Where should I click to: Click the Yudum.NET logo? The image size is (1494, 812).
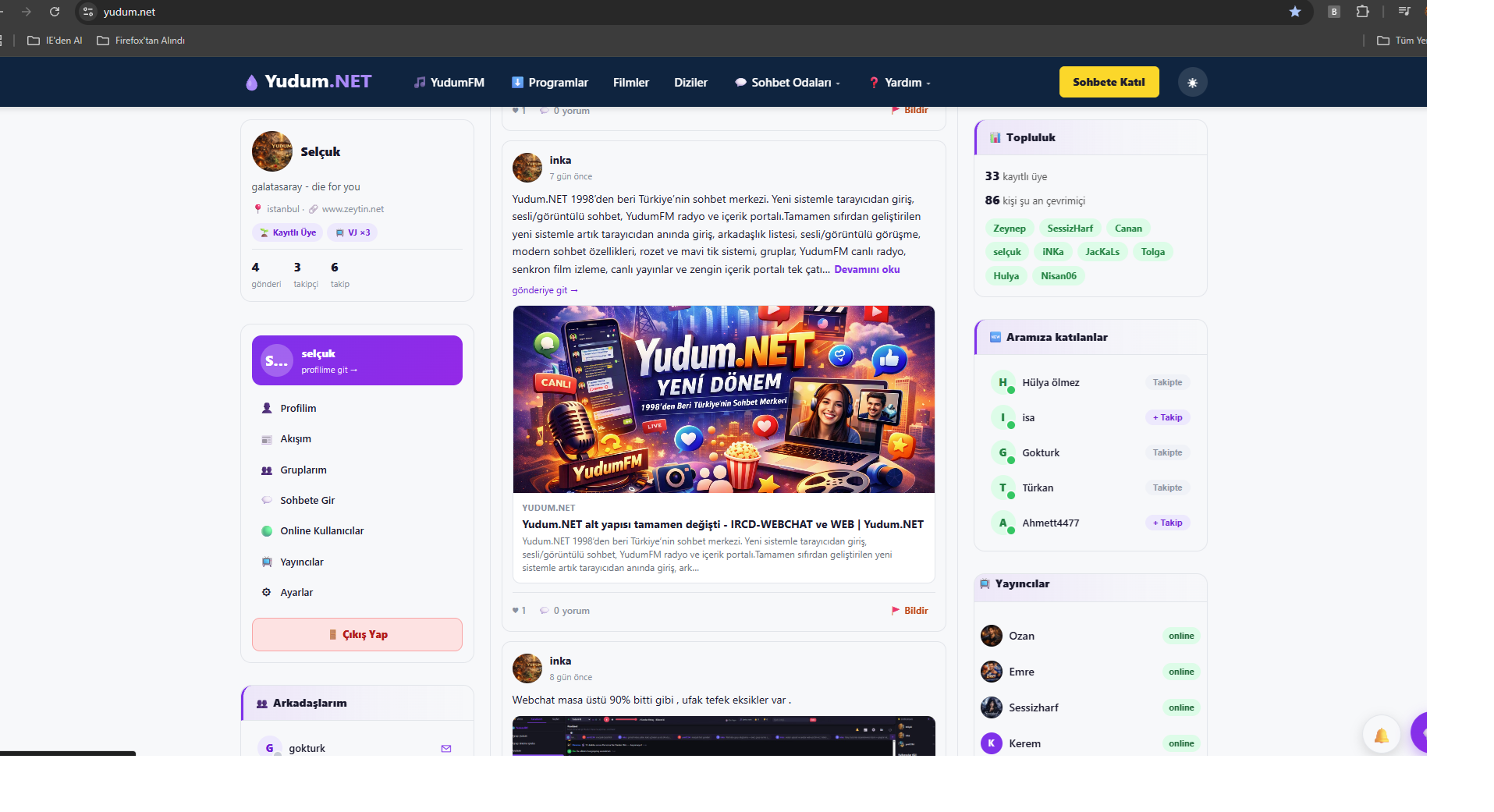[308, 82]
